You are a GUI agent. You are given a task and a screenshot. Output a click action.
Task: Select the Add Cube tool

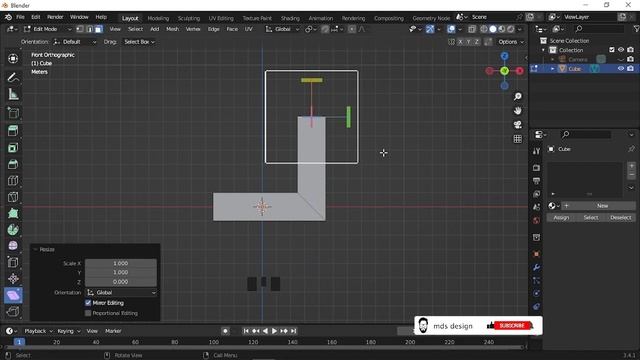pos(13,113)
